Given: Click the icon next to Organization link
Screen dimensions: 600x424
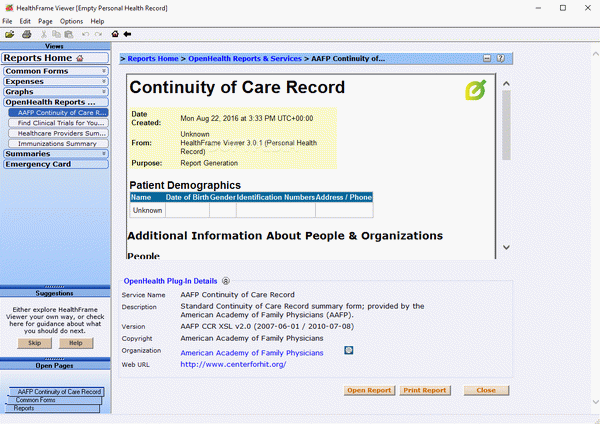Looking at the screenshot, I should 349,350.
